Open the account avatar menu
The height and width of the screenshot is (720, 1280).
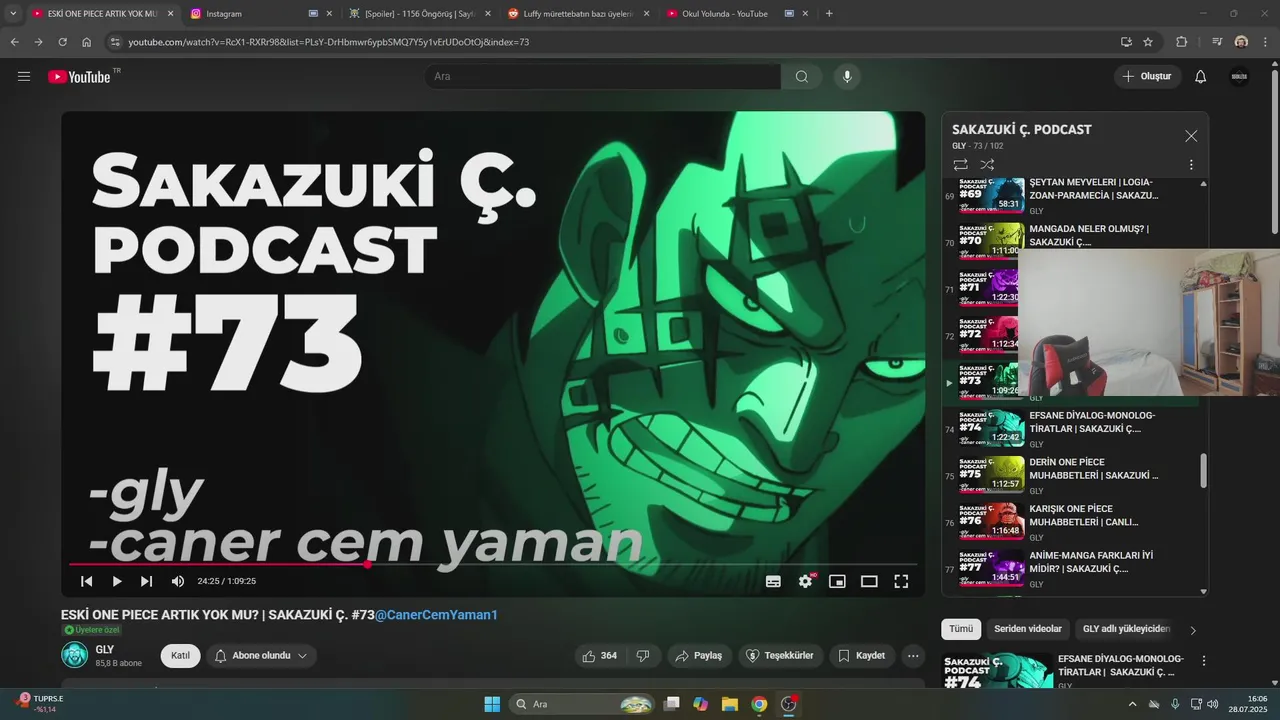1239,77
